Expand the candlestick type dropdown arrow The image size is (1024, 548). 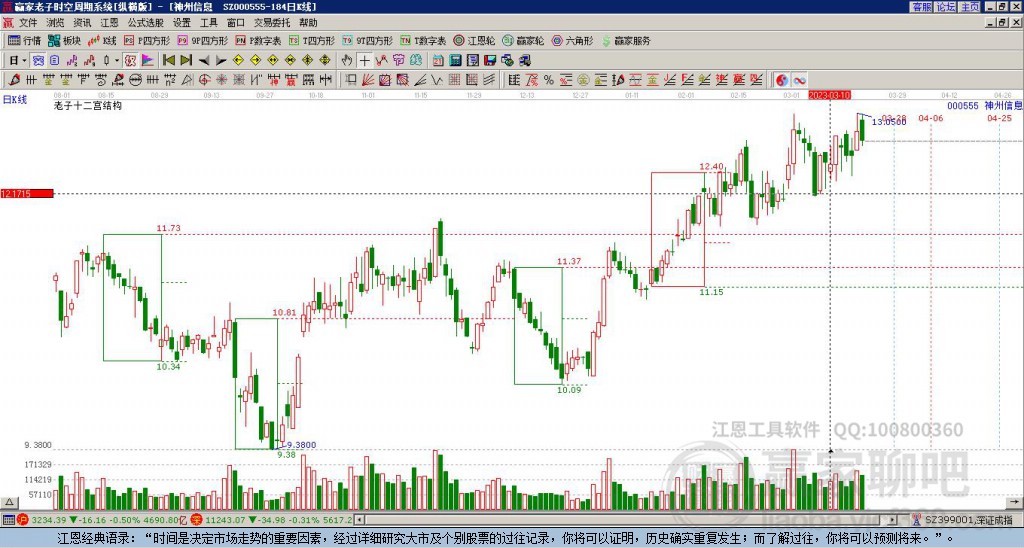tap(117, 61)
